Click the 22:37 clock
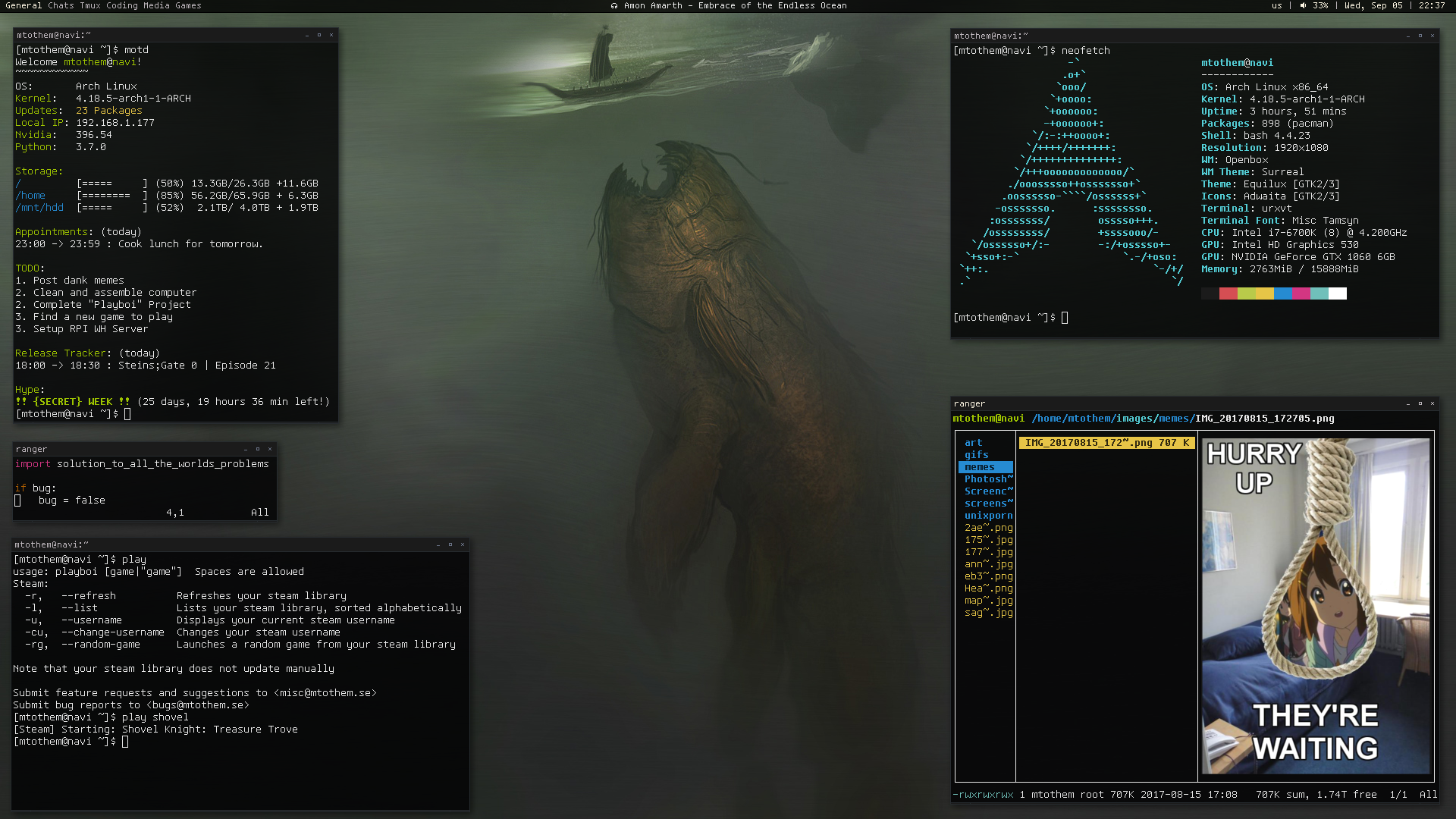Viewport: 1456px width, 819px height. click(x=1432, y=5)
